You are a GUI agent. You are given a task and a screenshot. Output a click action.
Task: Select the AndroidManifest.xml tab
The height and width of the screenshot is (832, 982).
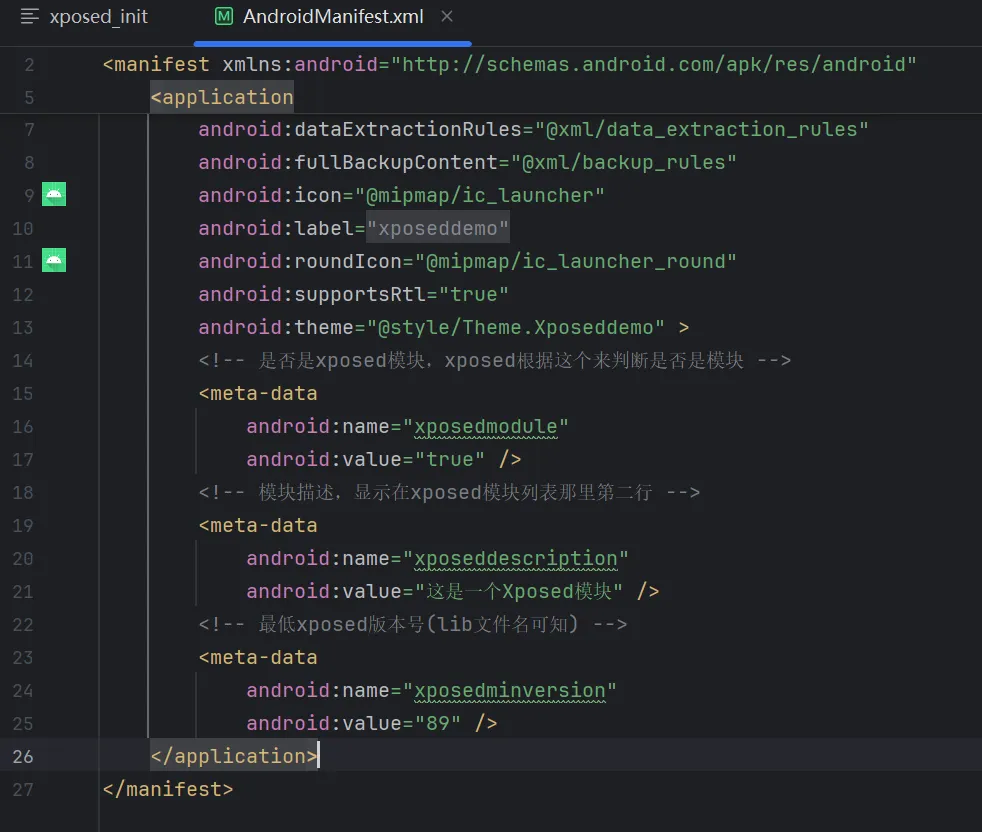coord(333,17)
